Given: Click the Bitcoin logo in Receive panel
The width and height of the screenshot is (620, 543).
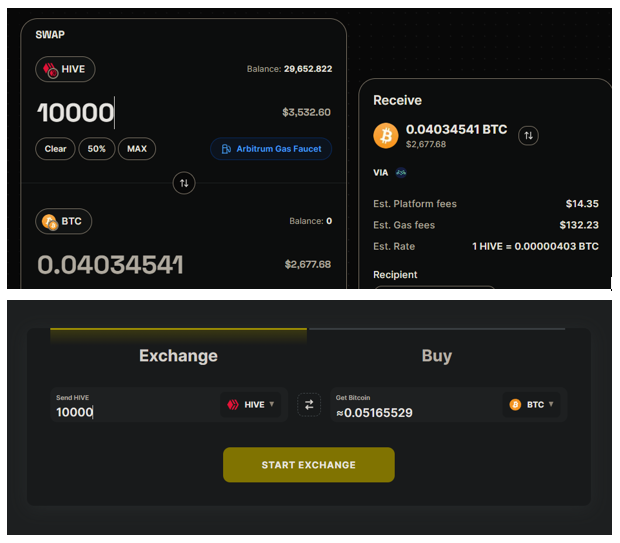Looking at the screenshot, I should coord(386,136).
